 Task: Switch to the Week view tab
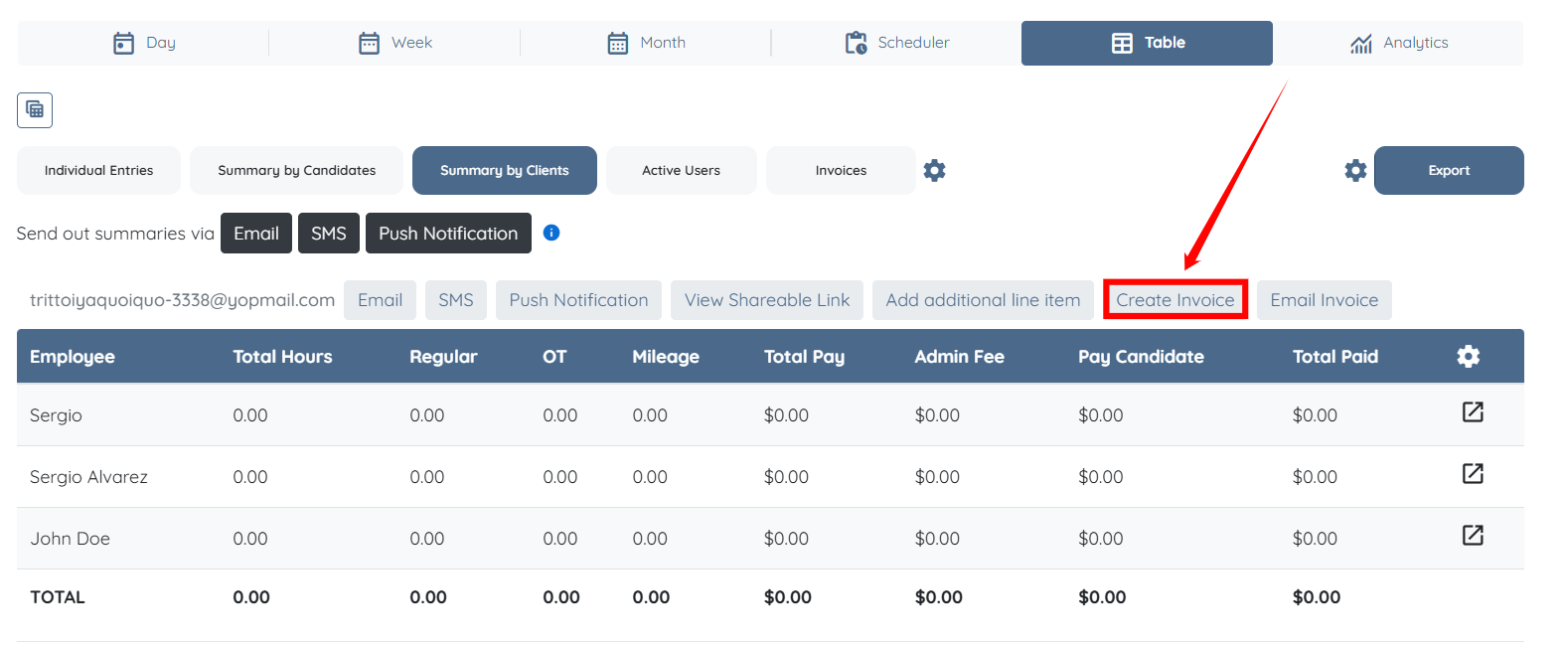tap(394, 43)
